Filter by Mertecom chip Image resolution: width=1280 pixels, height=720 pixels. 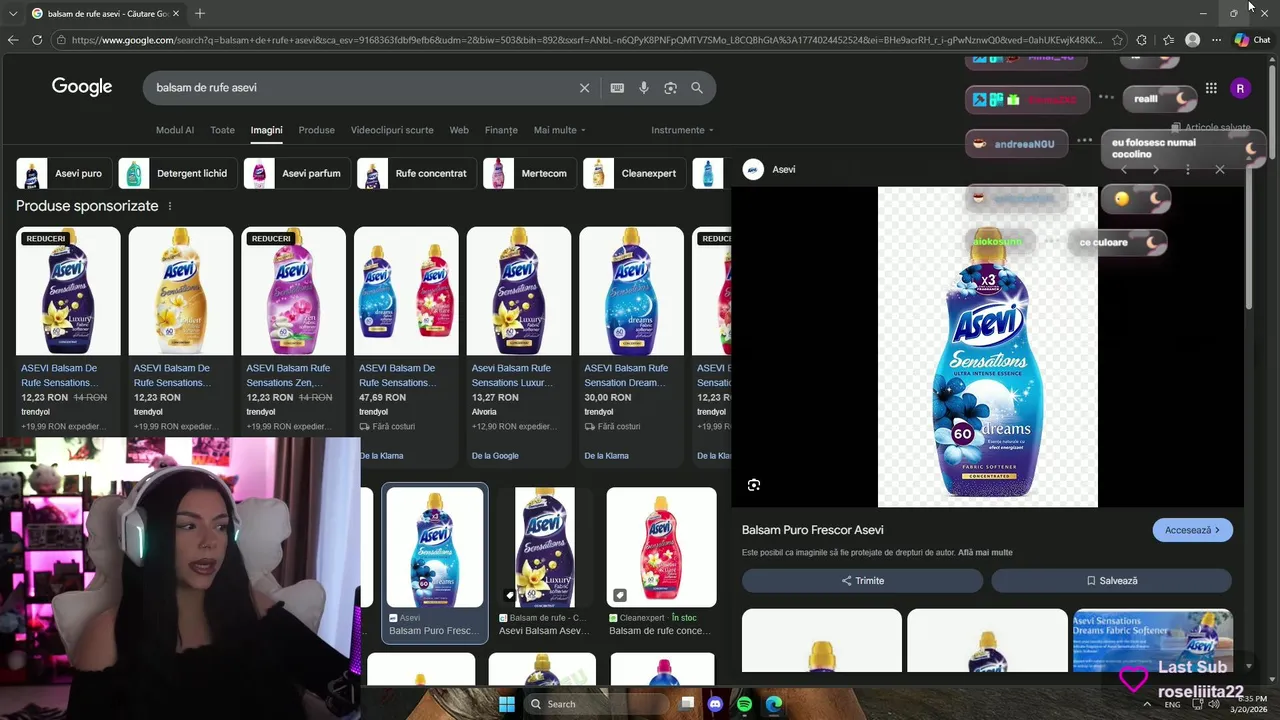pos(529,173)
